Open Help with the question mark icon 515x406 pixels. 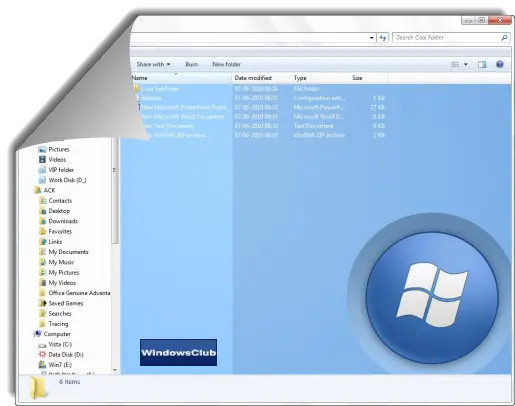point(499,64)
